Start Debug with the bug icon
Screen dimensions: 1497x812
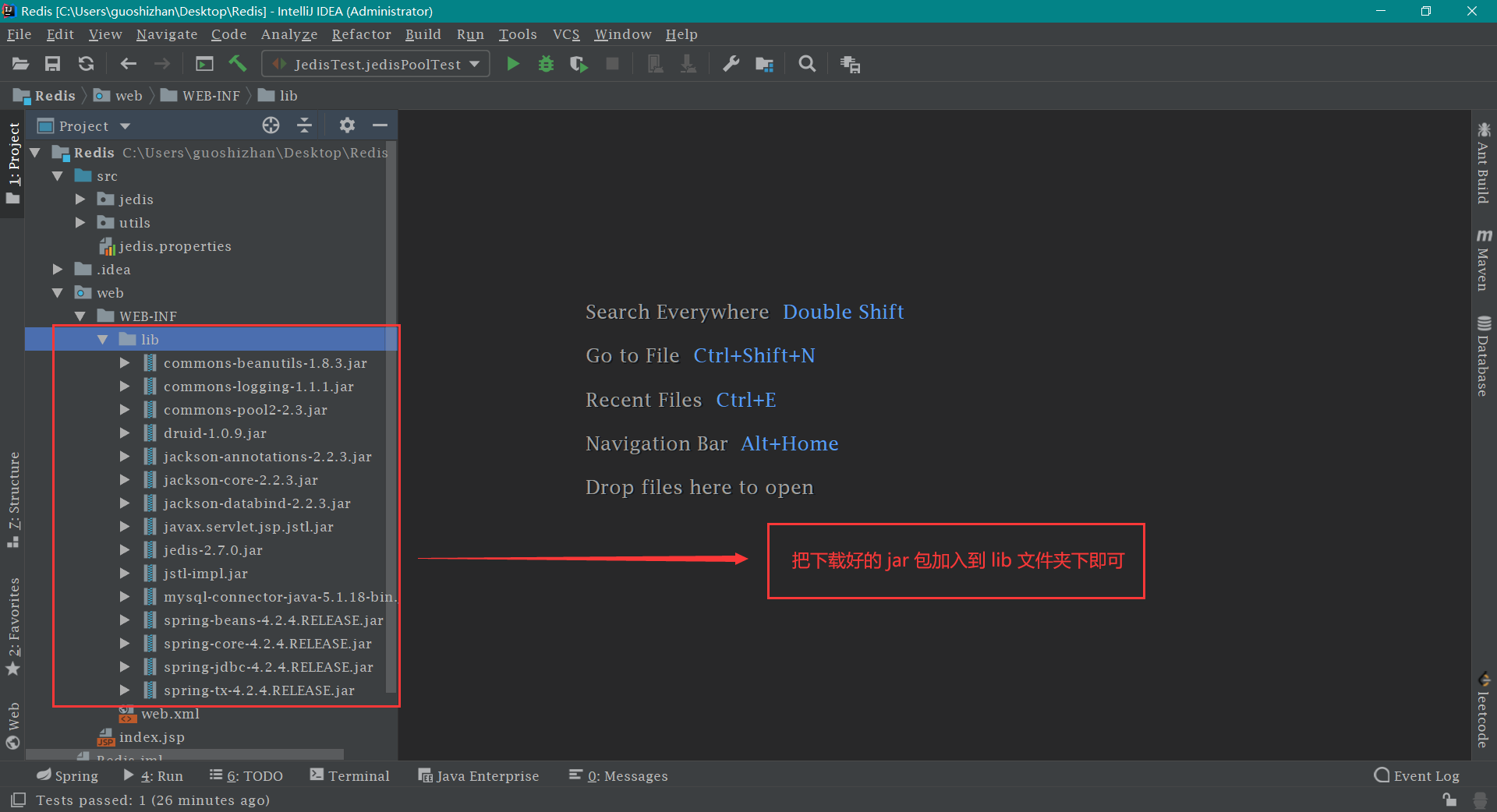546,64
